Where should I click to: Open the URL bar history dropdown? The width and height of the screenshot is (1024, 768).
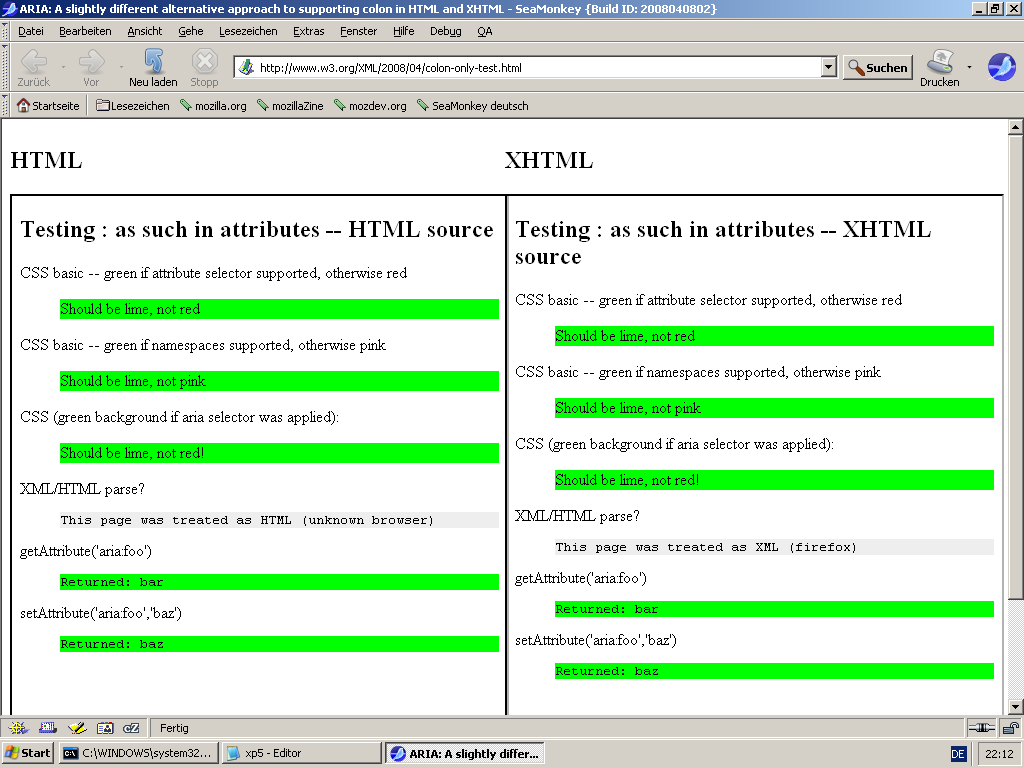pos(829,67)
